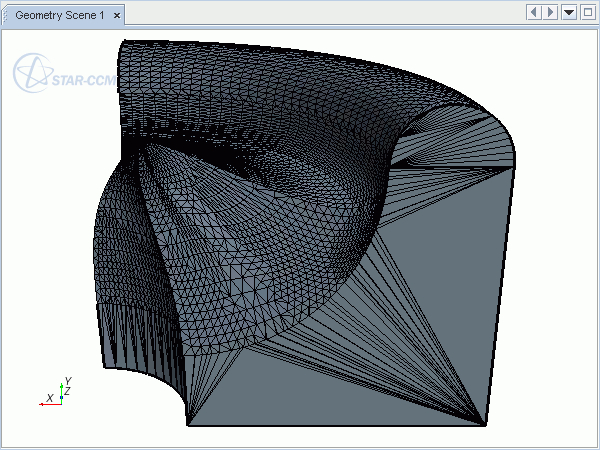The width and height of the screenshot is (600, 450).
Task: Select the green Y axis label
Action: 66,381
